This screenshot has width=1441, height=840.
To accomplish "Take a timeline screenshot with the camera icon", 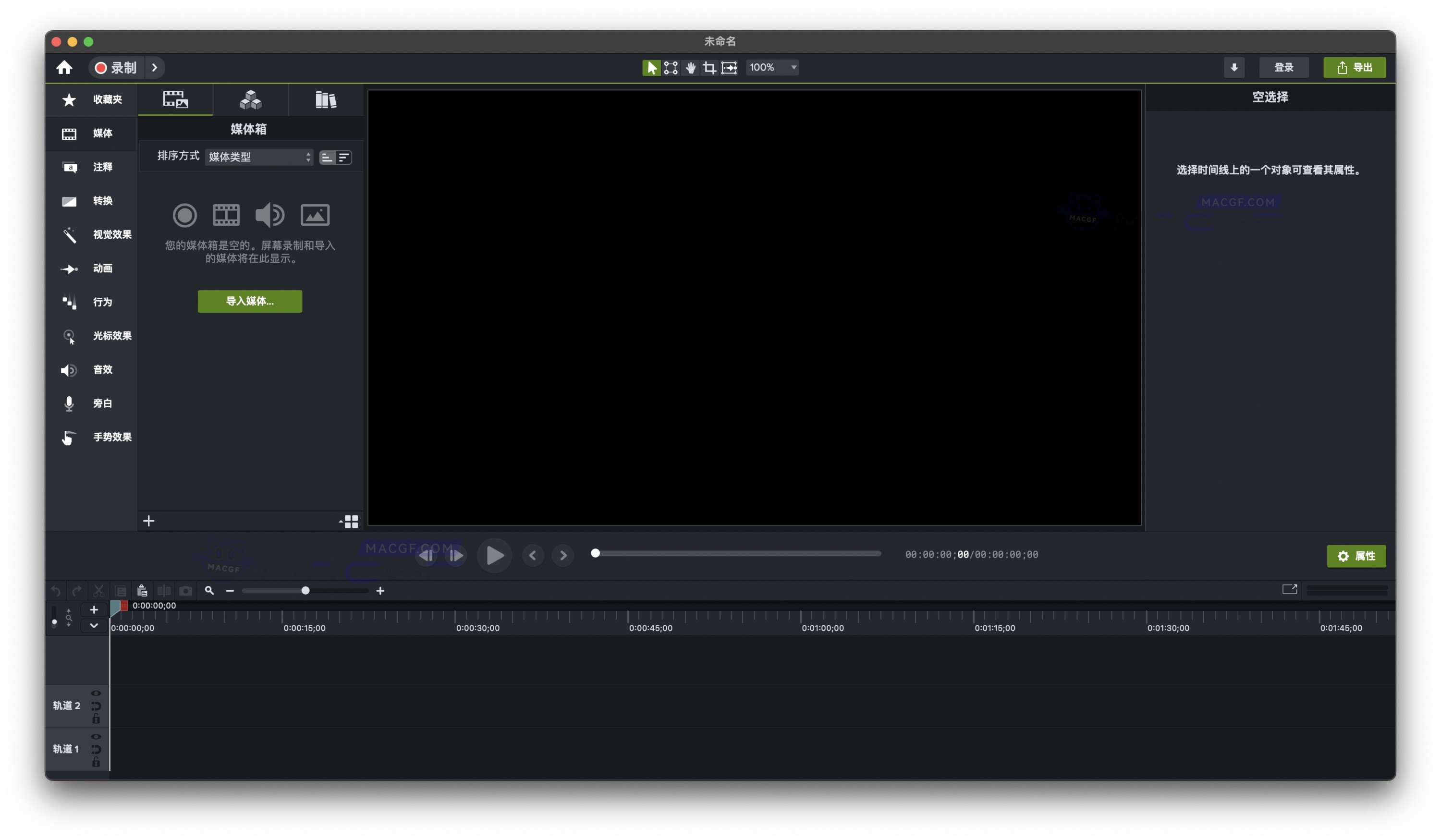I will pos(186,591).
